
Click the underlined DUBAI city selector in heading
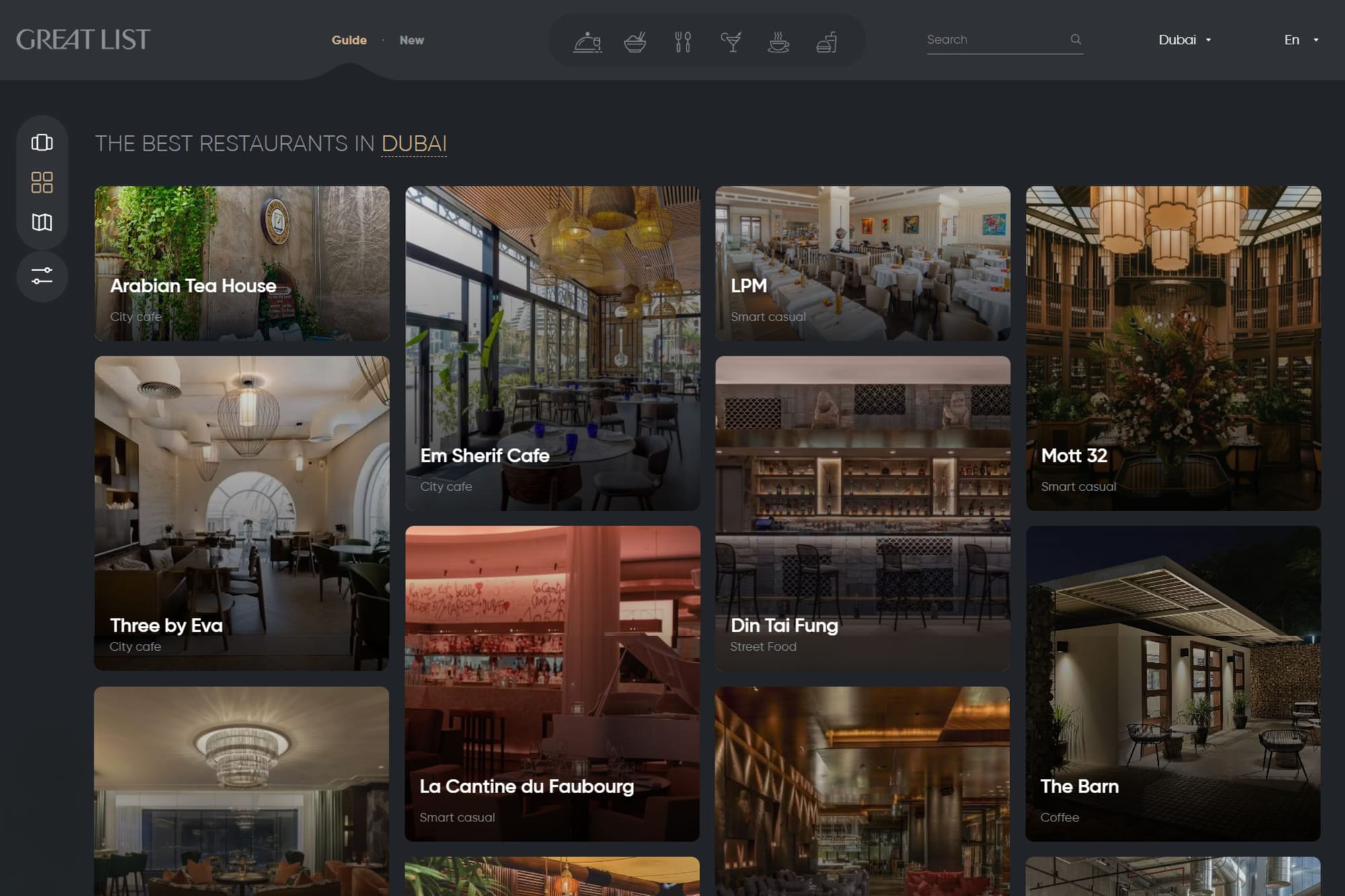(x=414, y=144)
